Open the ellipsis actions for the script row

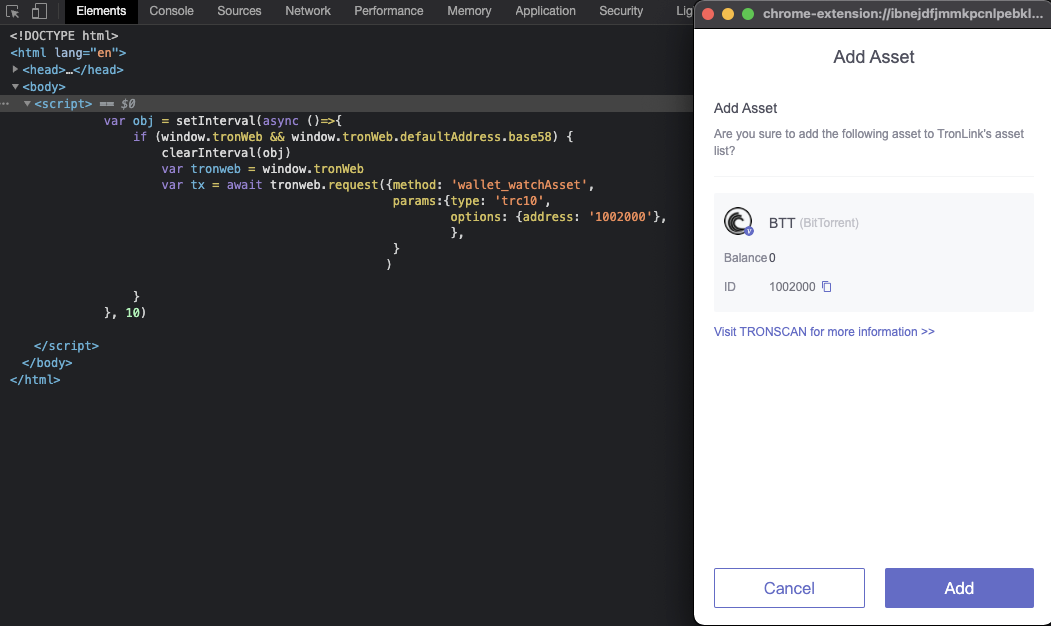pyautogui.click(x=5, y=104)
